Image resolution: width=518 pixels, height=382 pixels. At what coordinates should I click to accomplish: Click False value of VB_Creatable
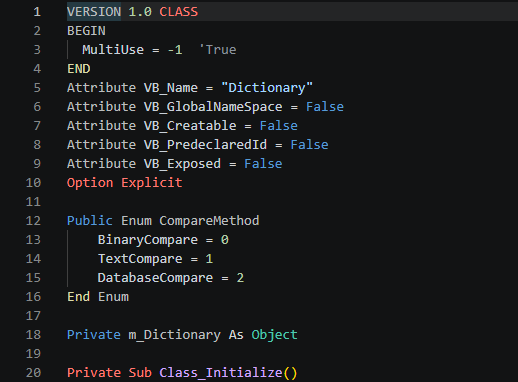279,126
